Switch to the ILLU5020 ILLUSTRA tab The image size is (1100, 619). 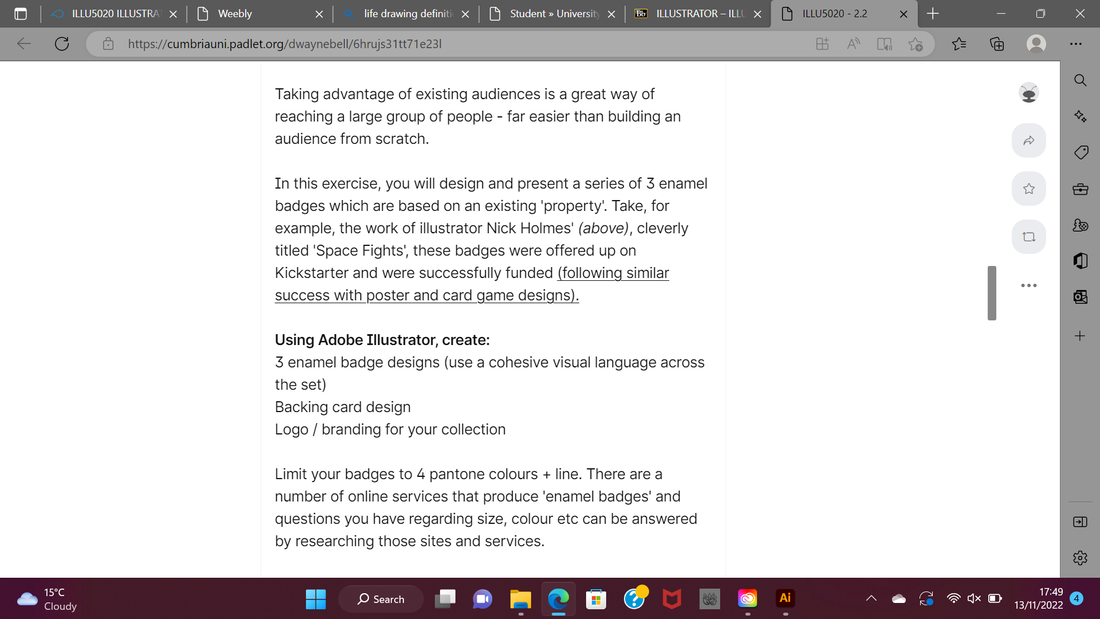(114, 13)
